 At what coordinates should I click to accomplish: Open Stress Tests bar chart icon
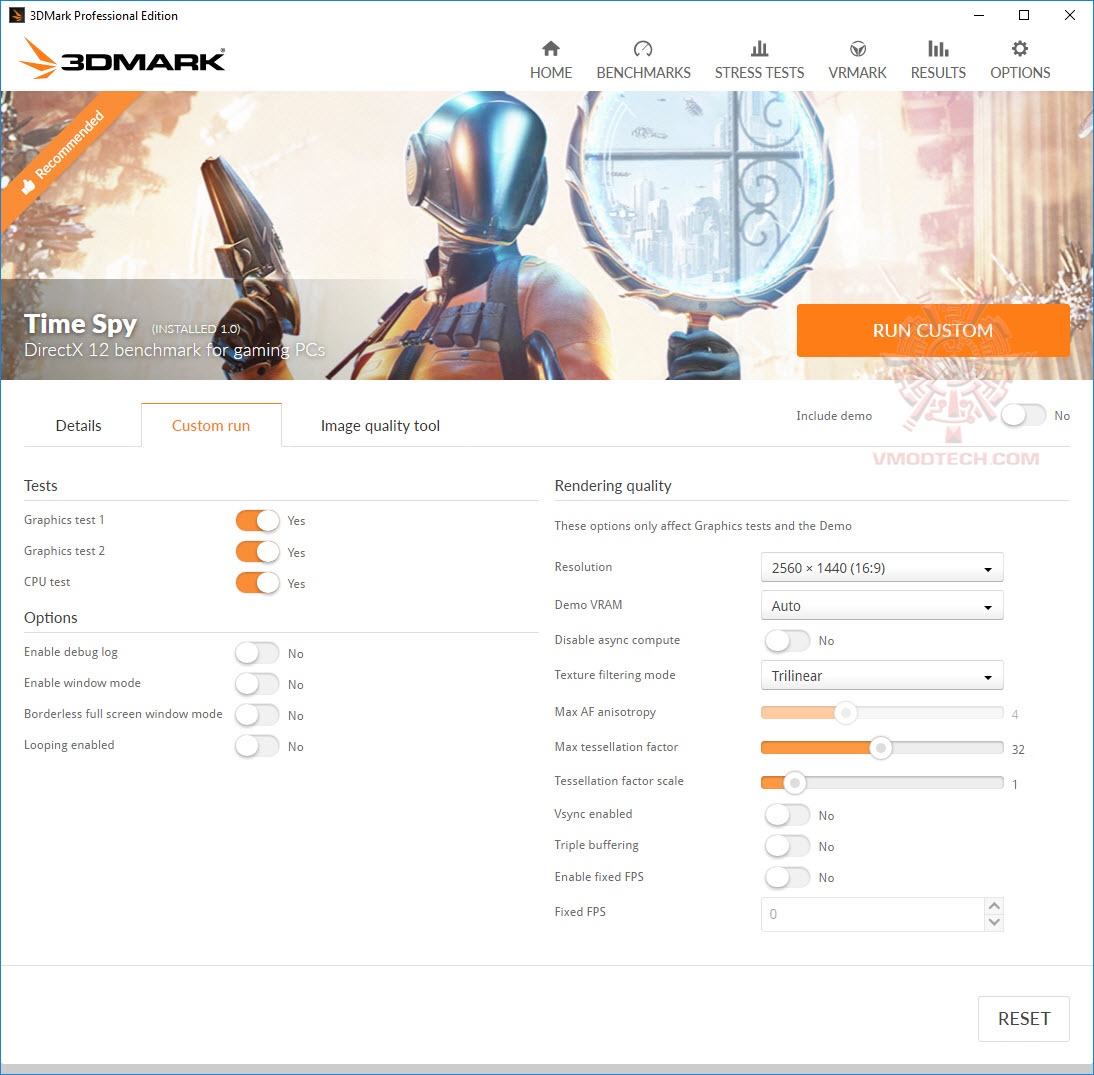[x=759, y=49]
